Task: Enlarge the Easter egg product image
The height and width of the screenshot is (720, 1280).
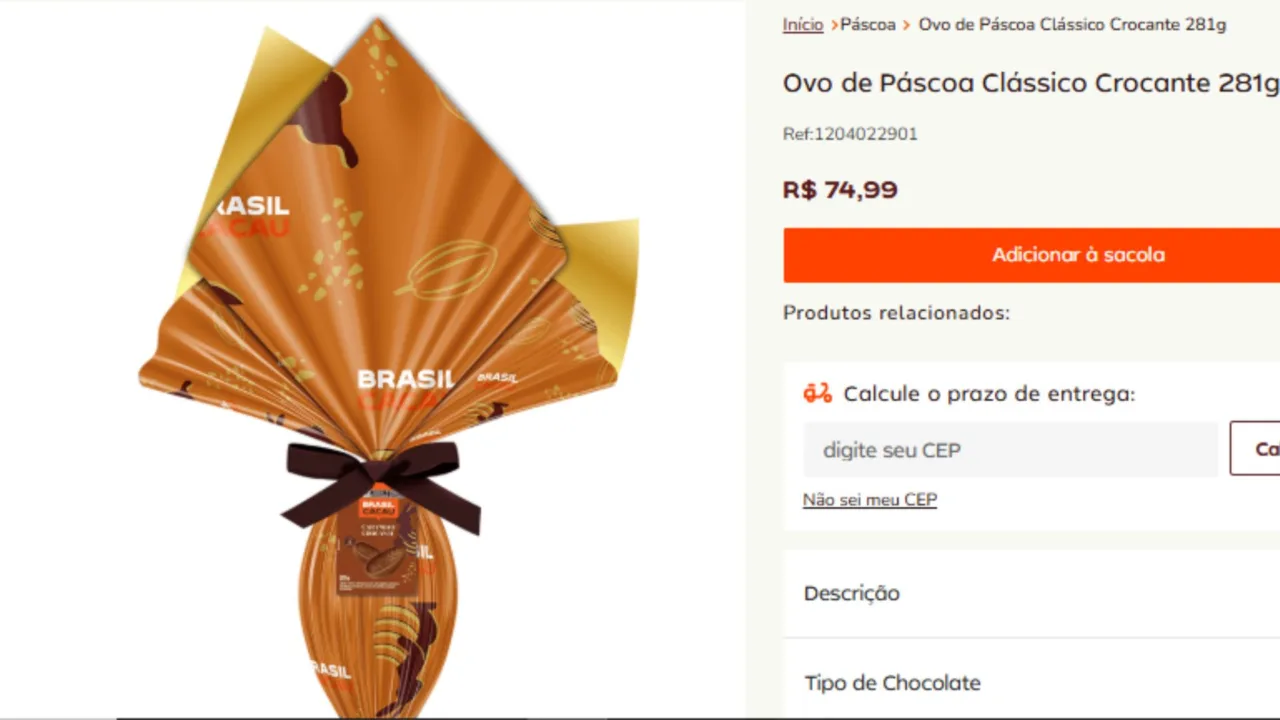Action: point(390,365)
